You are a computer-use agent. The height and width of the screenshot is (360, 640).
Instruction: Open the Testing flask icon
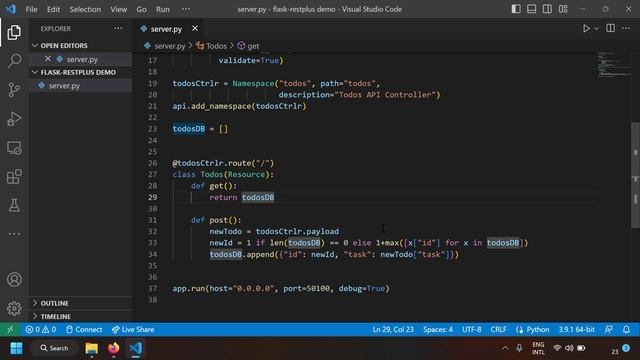tap(14, 205)
